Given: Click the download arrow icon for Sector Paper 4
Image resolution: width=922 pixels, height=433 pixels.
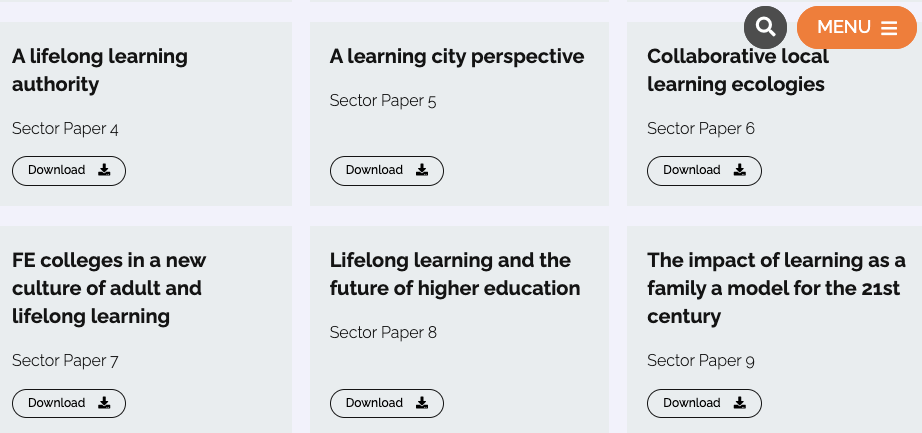Looking at the screenshot, I should coord(104,170).
